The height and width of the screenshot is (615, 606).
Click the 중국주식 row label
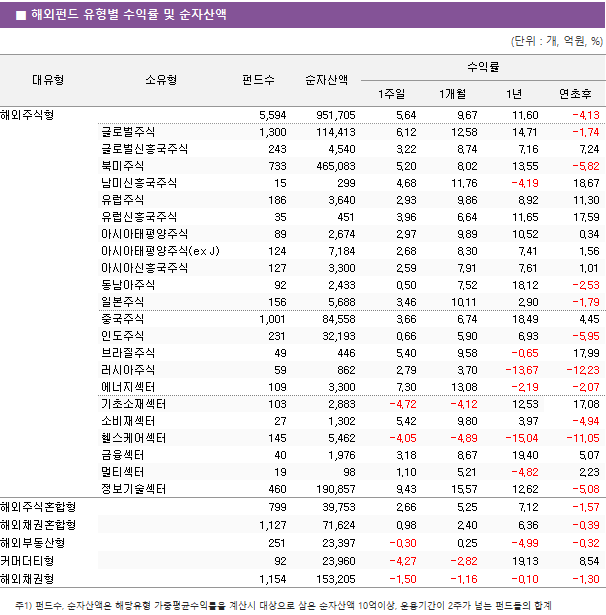[122, 319]
